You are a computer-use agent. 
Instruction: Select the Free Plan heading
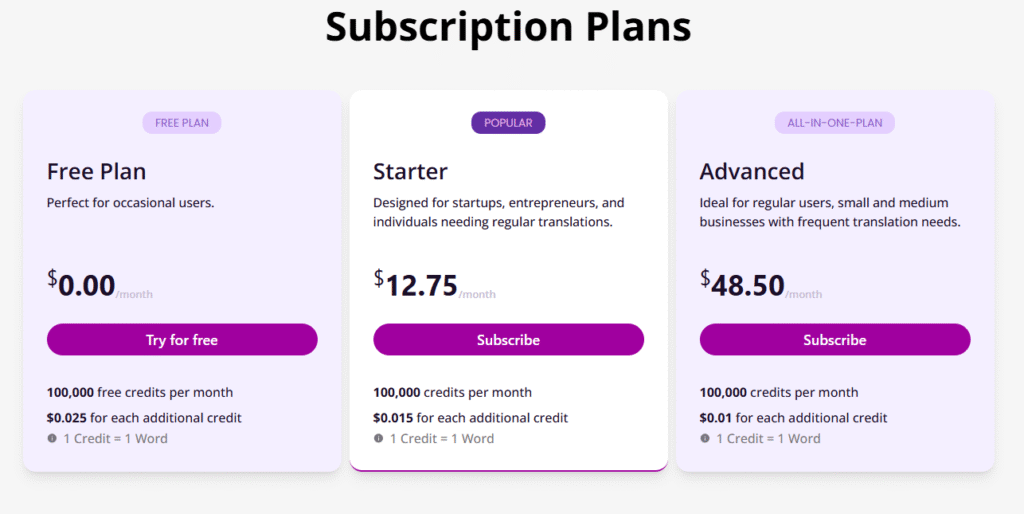coord(97,171)
